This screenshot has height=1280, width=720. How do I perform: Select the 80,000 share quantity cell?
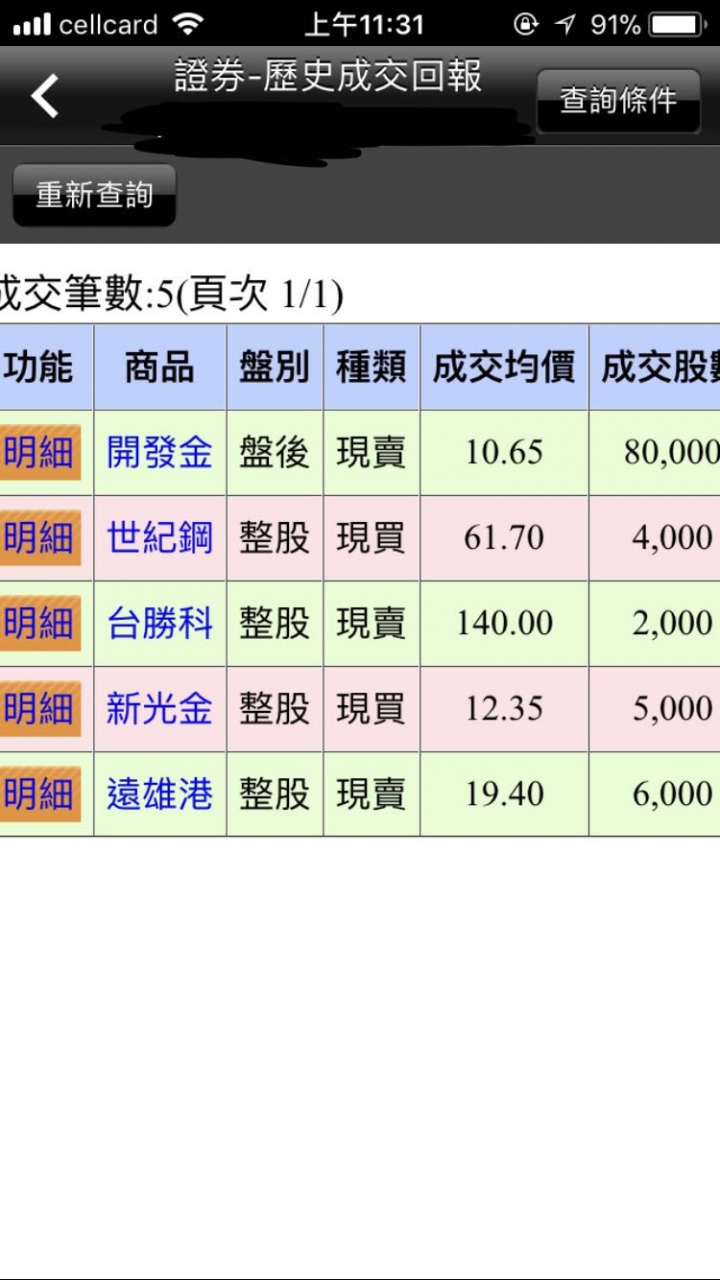pyautogui.click(x=655, y=453)
